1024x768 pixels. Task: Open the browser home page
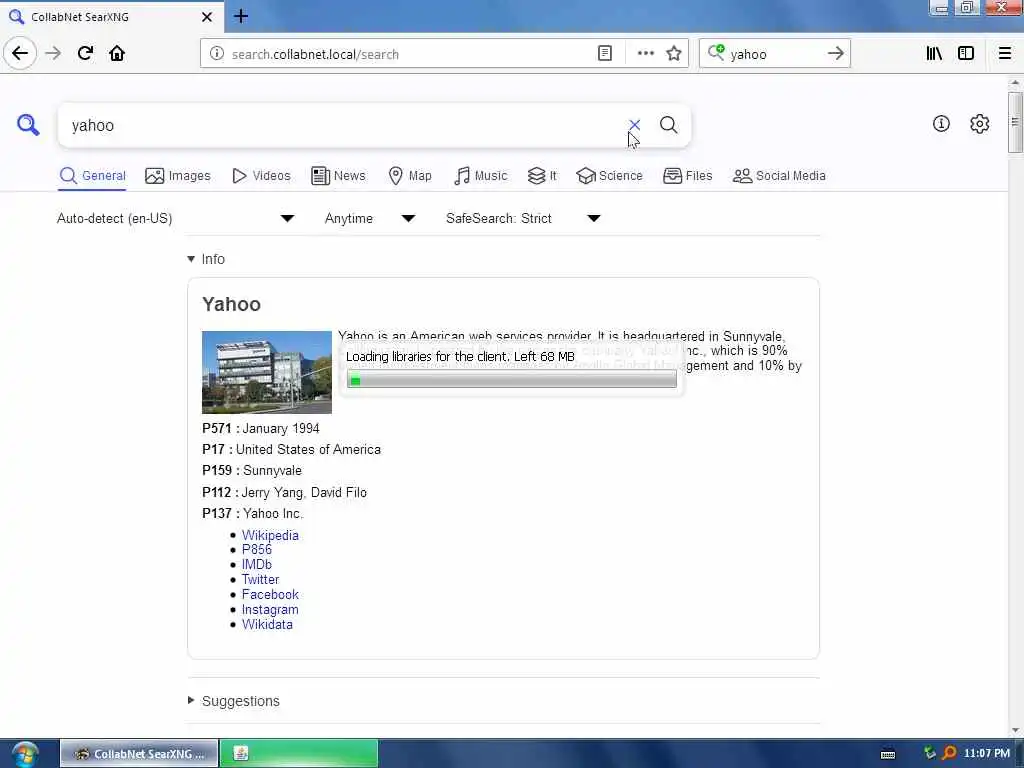[117, 54]
